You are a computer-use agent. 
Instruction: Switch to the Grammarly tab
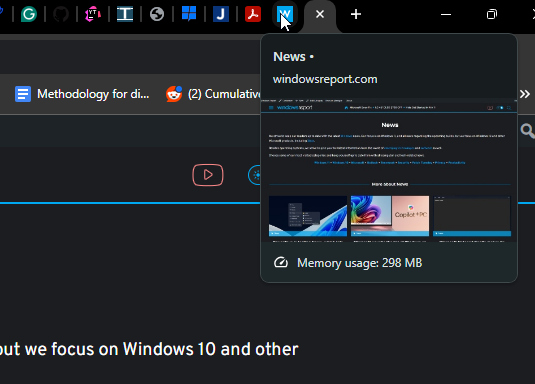coord(29,14)
